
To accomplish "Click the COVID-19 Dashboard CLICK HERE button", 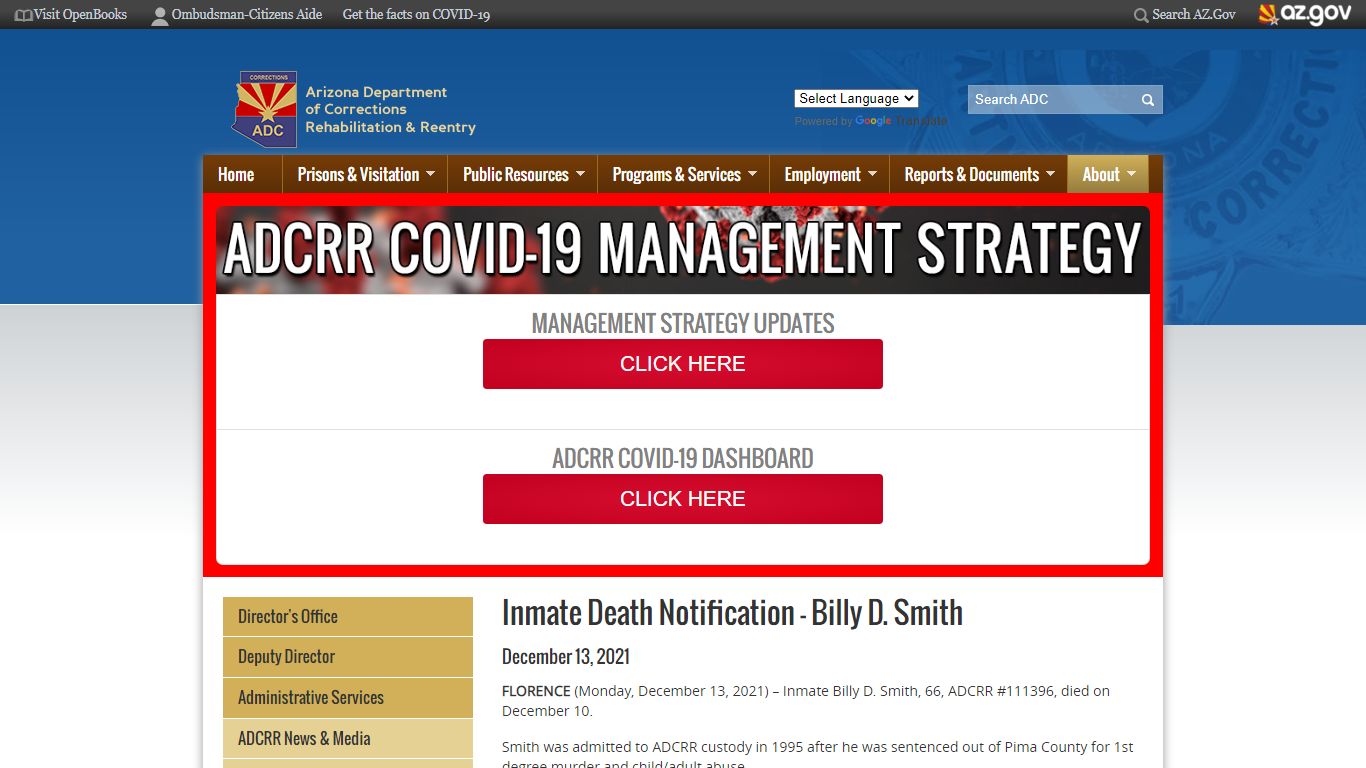I will pyautogui.click(x=683, y=499).
